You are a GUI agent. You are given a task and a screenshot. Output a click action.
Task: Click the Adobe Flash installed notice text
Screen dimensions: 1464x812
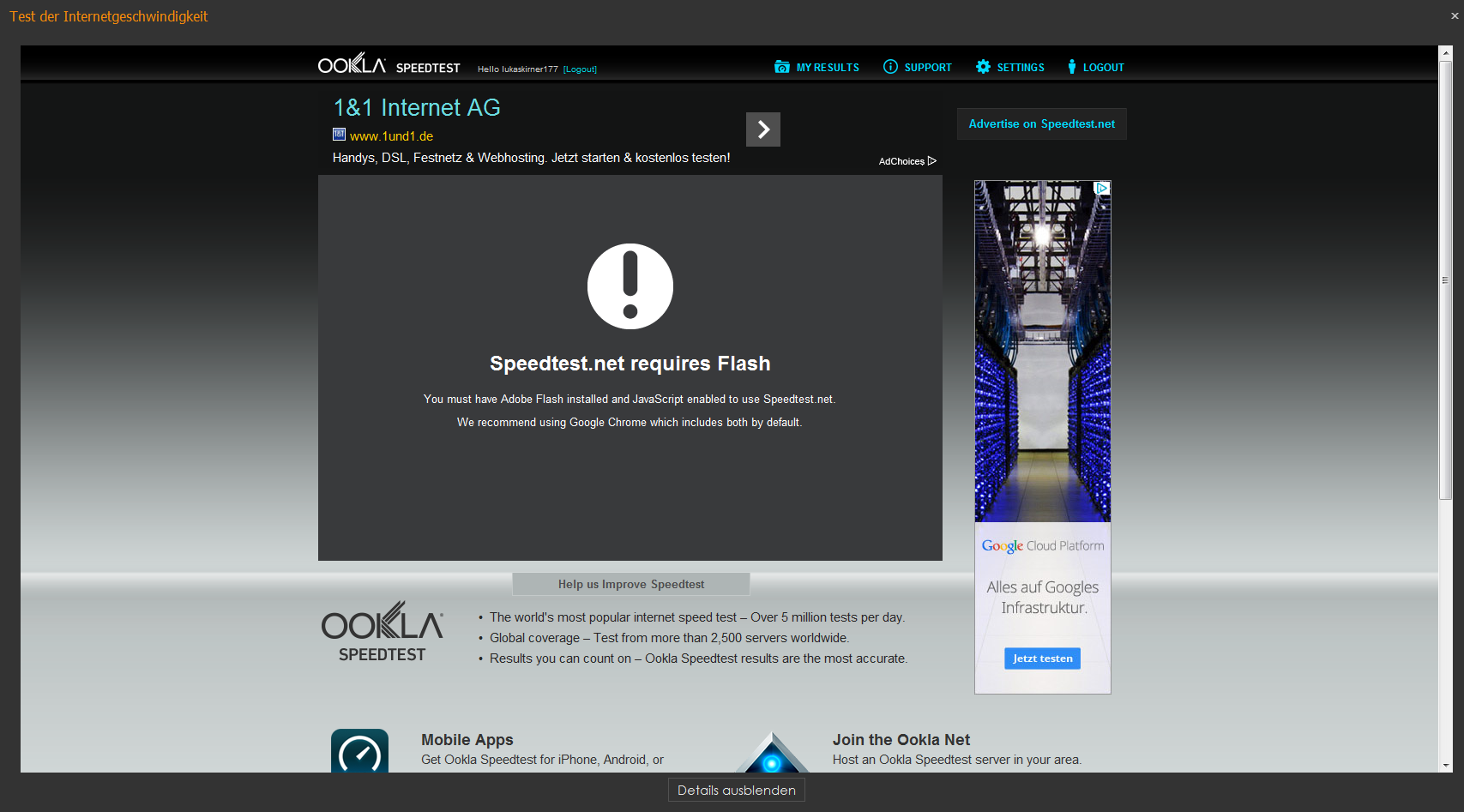coord(630,399)
